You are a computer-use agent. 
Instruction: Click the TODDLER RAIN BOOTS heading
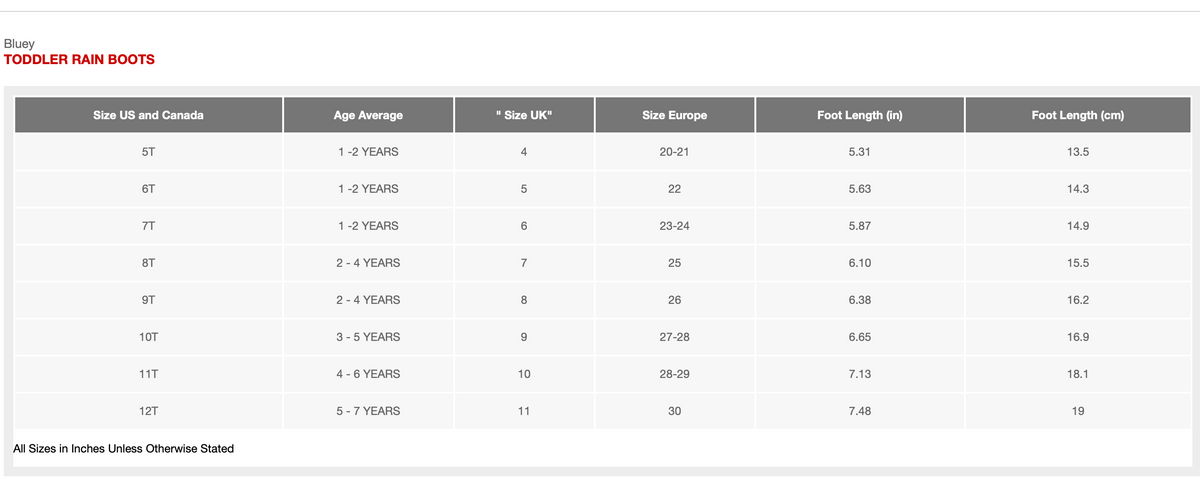pos(79,60)
